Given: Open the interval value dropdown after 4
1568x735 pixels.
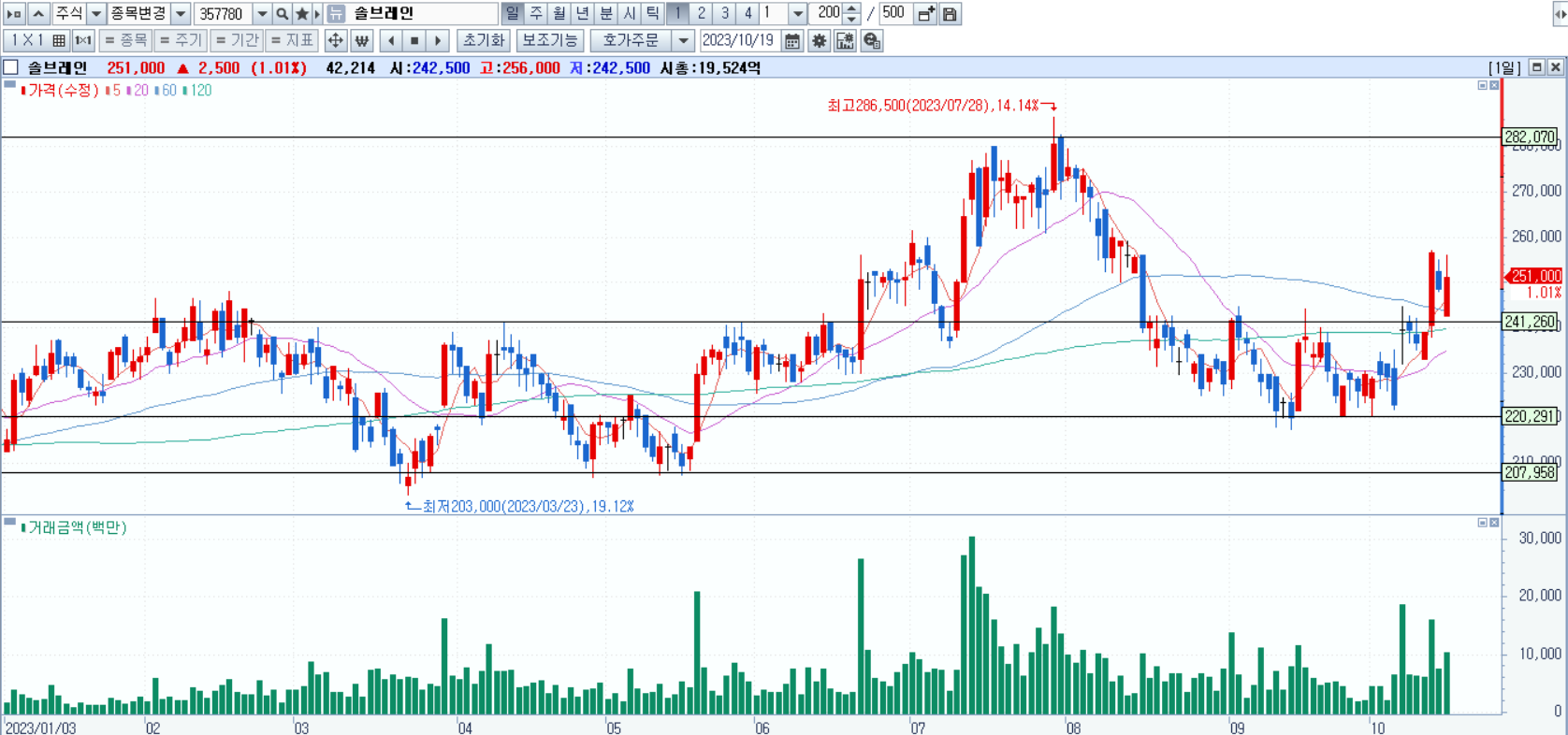Looking at the screenshot, I should [797, 14].
